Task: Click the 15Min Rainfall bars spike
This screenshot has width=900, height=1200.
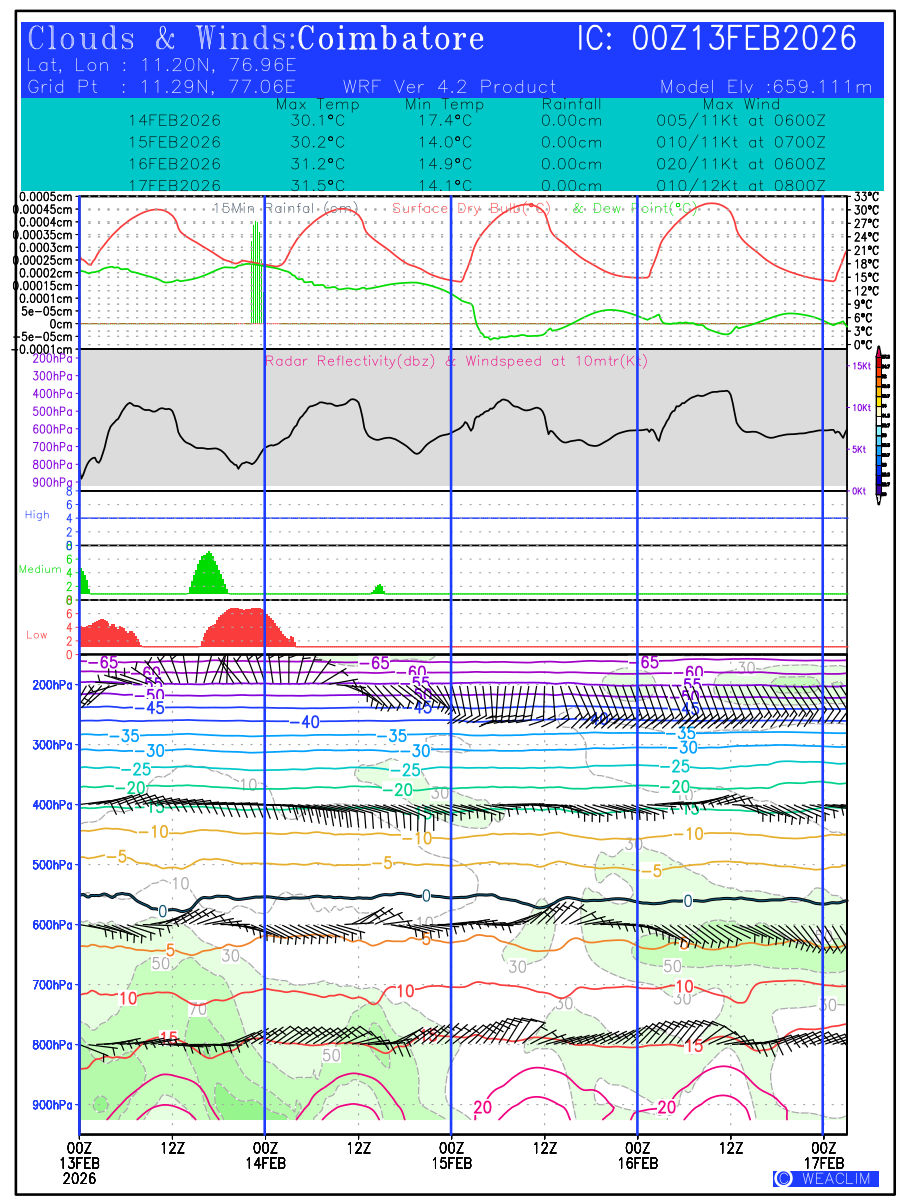Action: tap(257, 272)
